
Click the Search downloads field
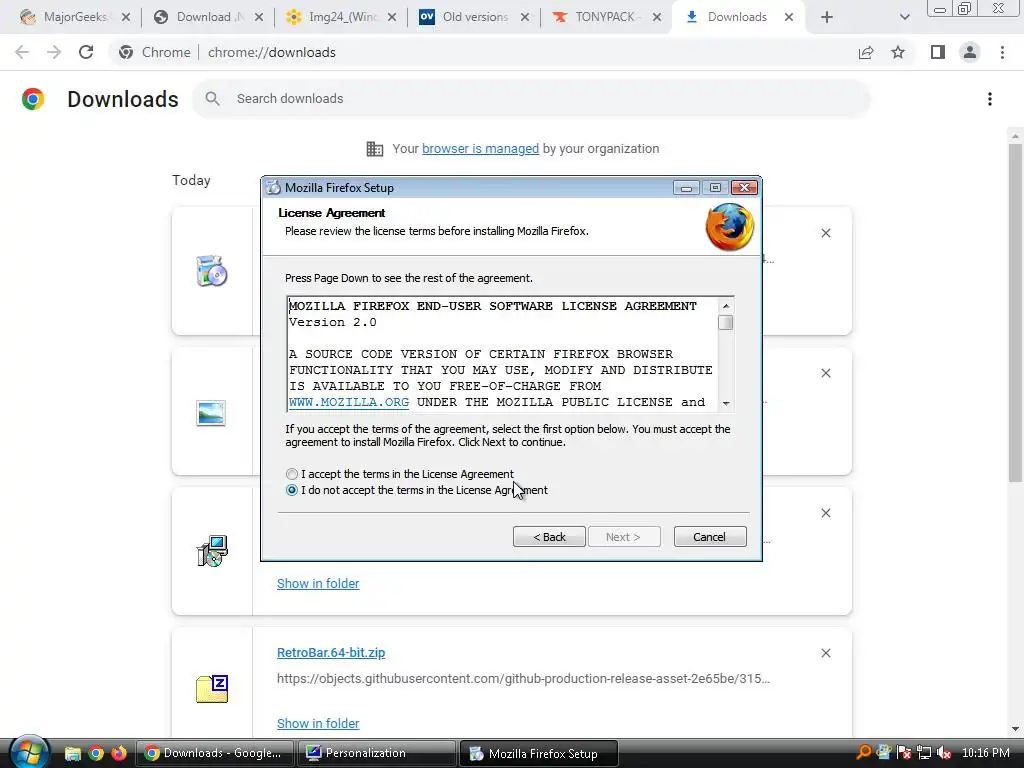[531, 99]
